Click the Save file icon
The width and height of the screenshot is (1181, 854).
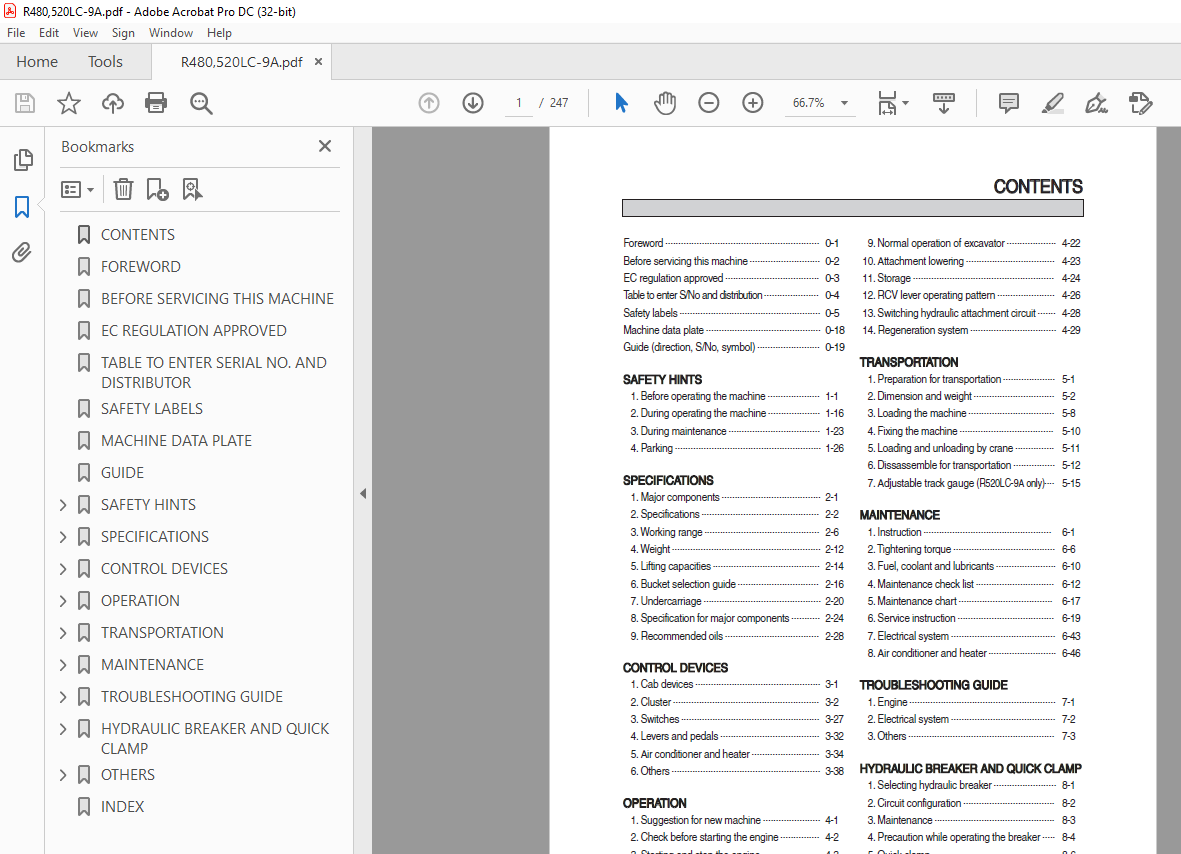[25, 103]
